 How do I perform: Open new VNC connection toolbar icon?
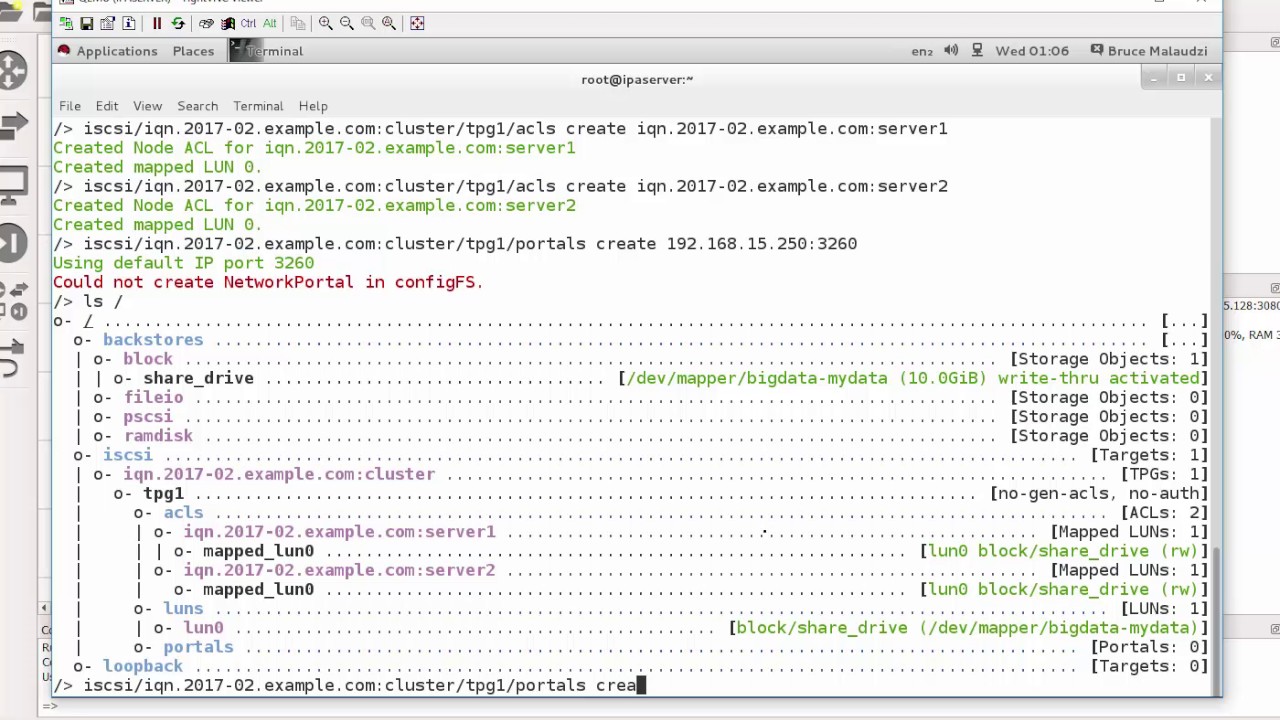66,23
